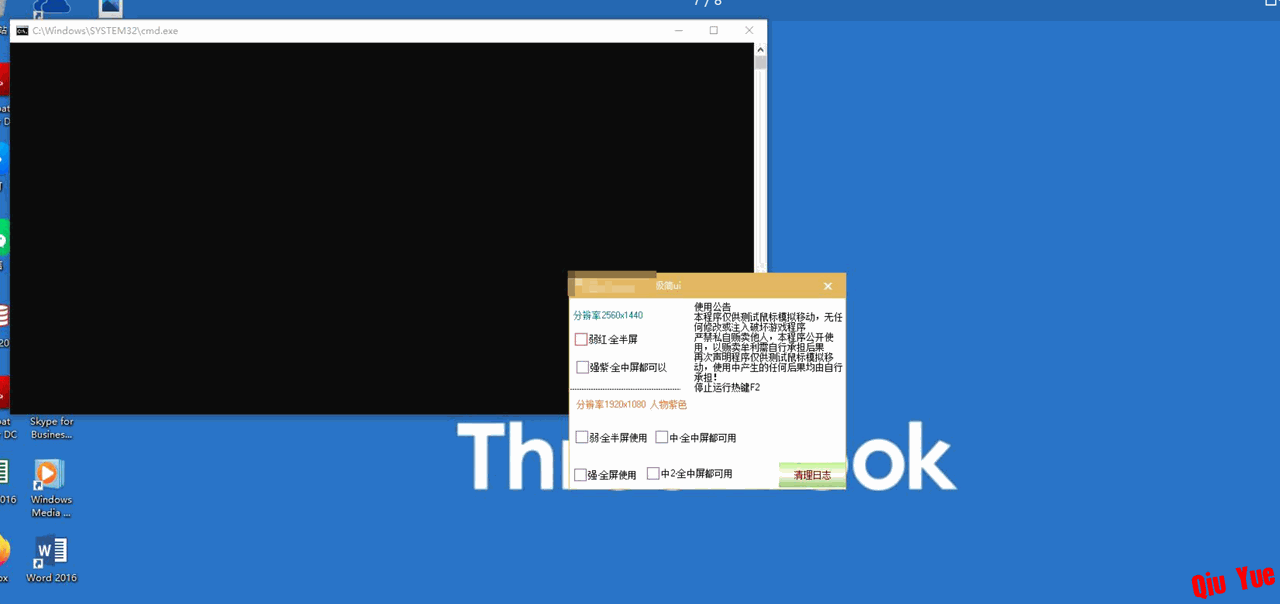
Task: Close the 极简ui dialog
Action: pyautogui.click(x=828, y=286)
